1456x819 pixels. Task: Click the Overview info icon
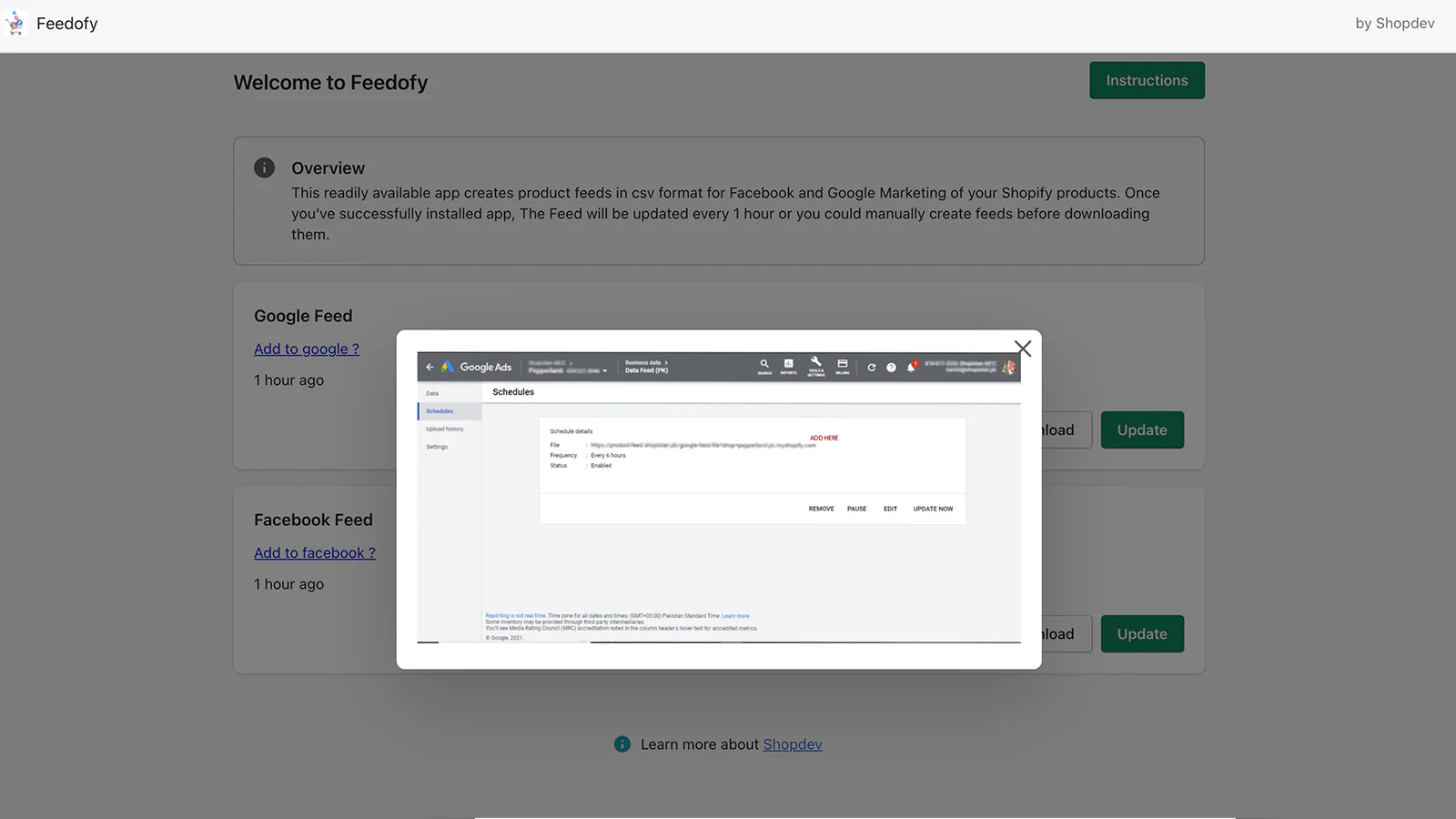264,167
